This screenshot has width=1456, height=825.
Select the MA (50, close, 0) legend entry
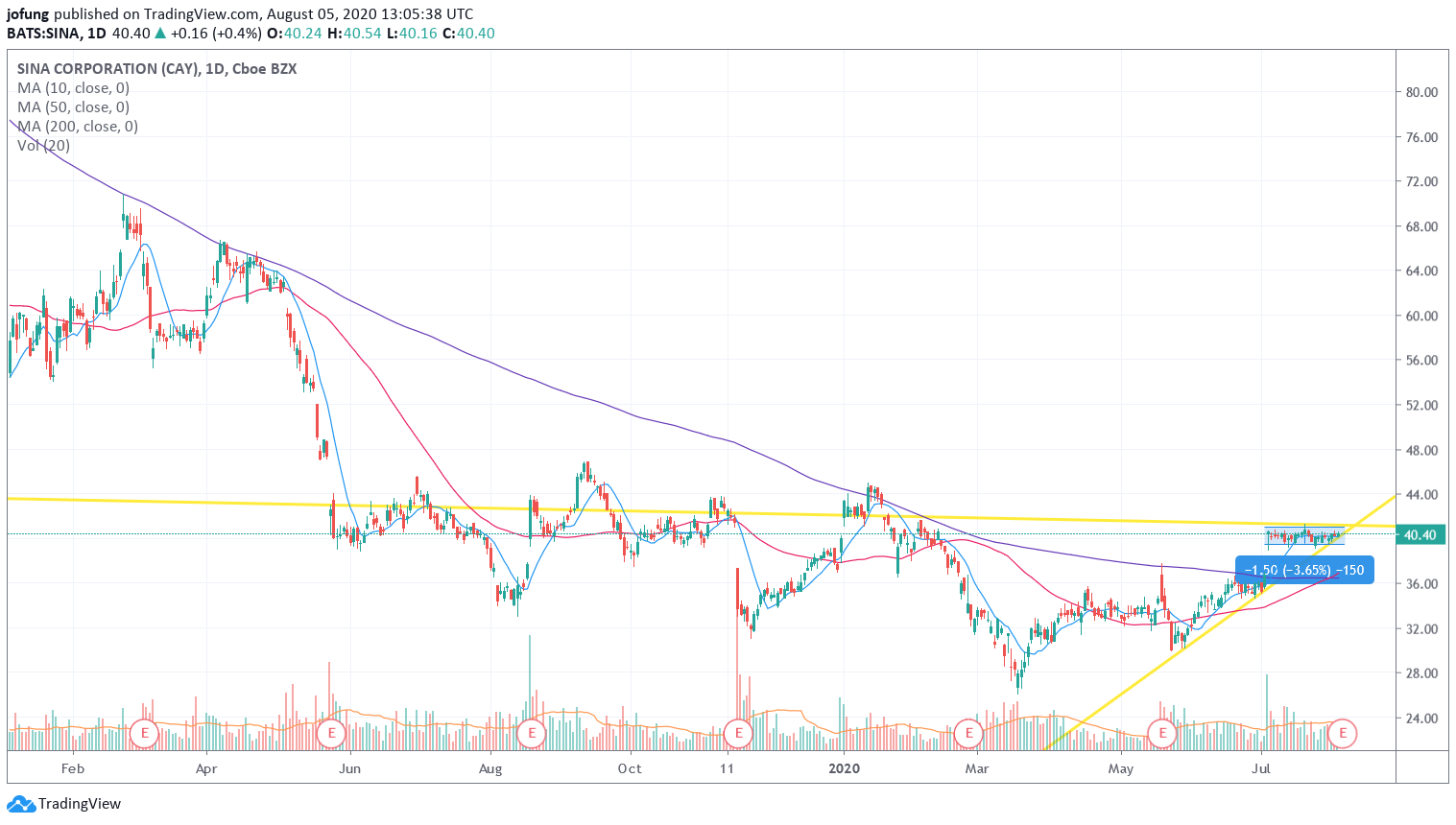tap(73, 107)
